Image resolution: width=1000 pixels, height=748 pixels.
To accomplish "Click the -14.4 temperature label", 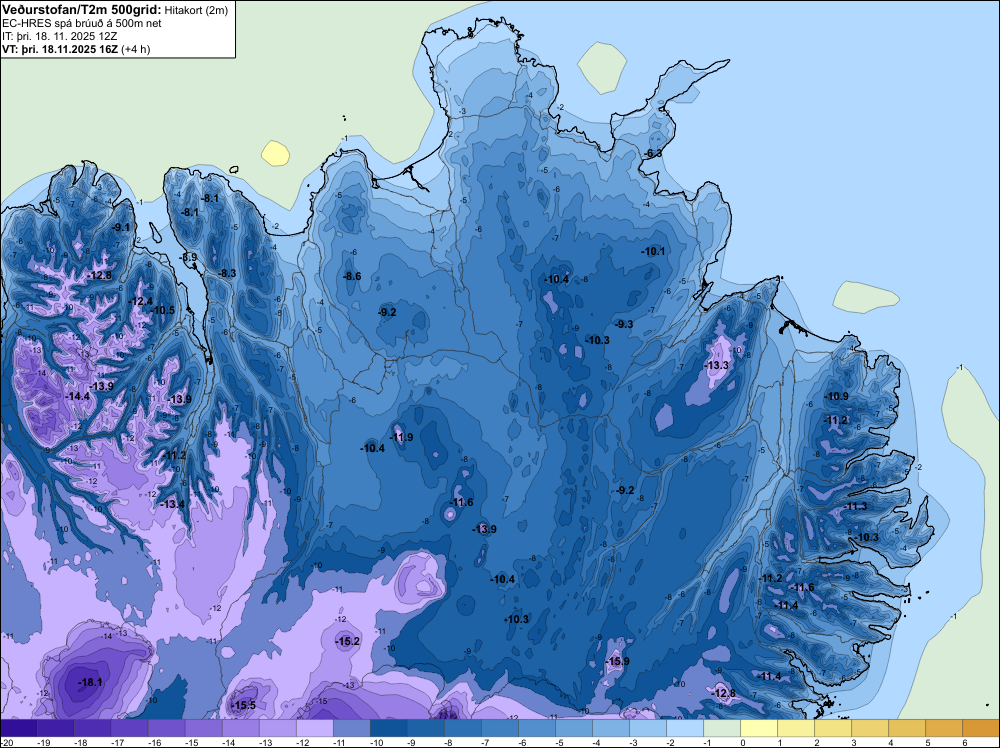I will point(78,396).
